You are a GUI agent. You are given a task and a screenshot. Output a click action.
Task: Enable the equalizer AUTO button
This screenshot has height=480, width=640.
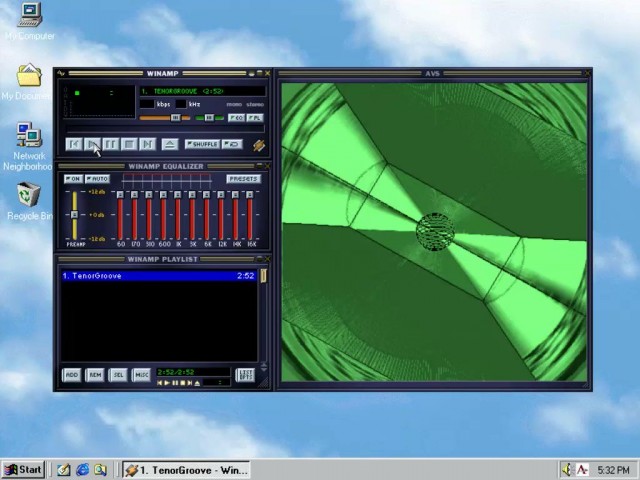(x=98, y=179)
